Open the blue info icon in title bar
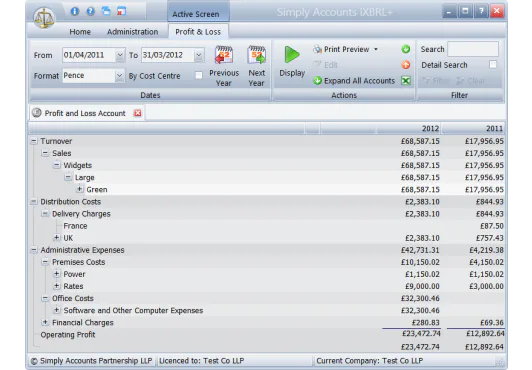 pyautogui.click(x=75, y=11)
